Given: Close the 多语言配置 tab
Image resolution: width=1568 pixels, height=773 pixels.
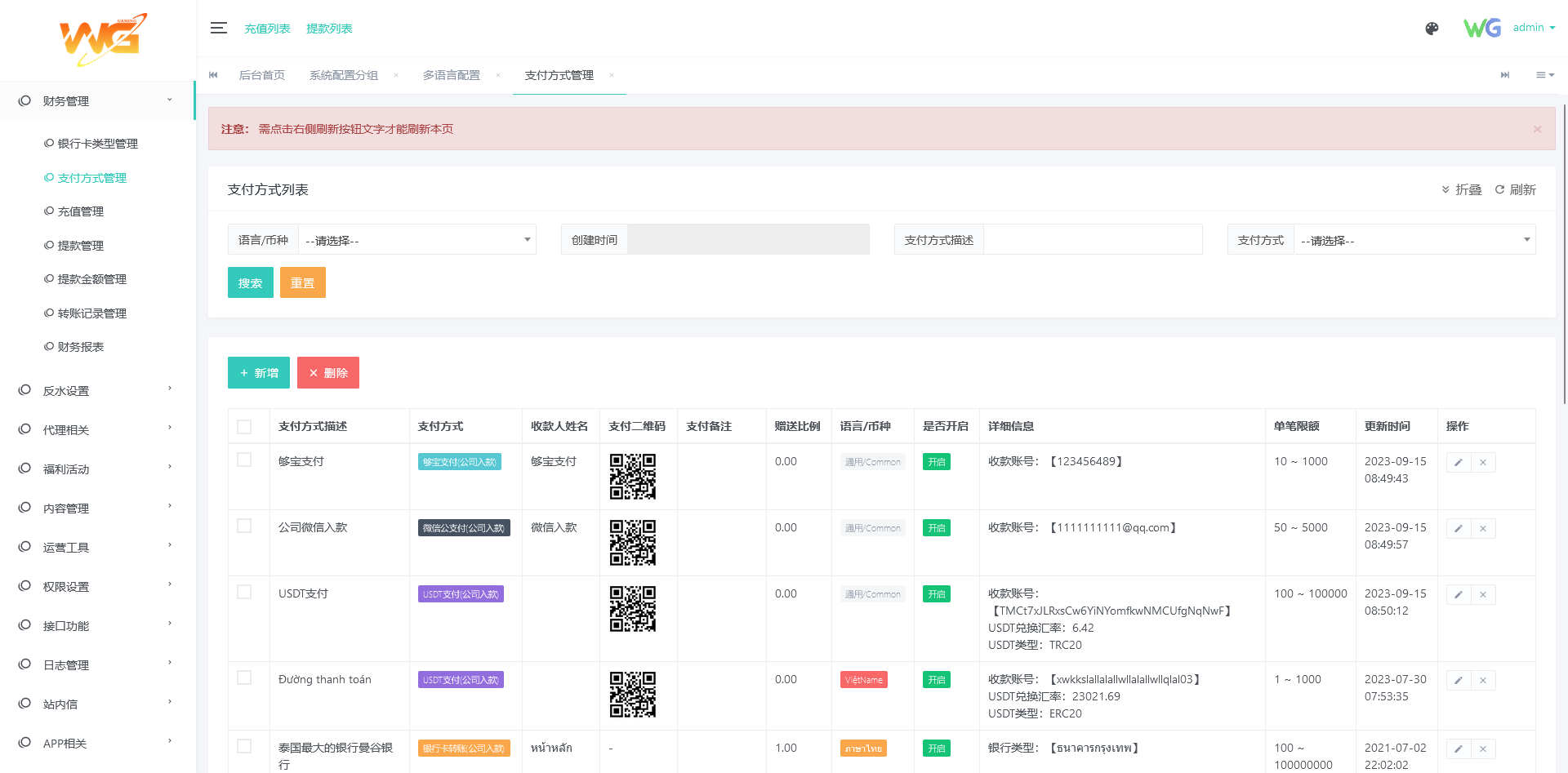Looking at the screenshot, I should pos(498,76).
